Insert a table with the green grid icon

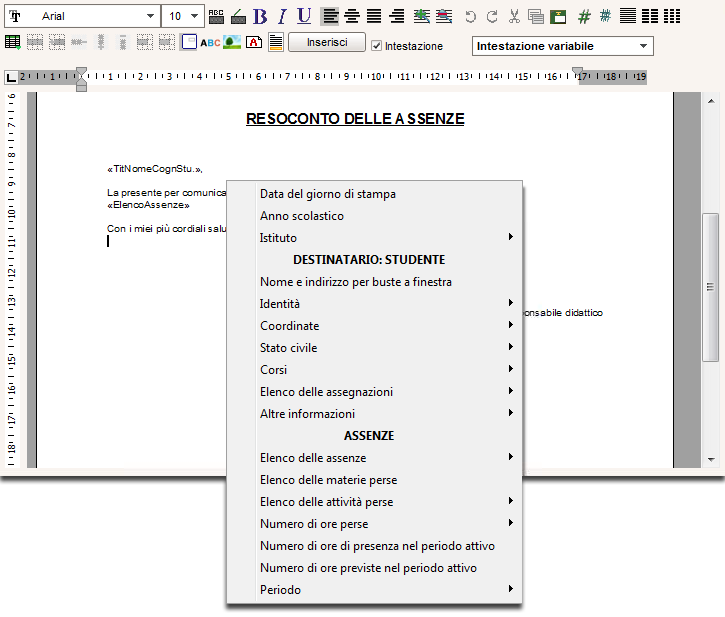(x=12, y=42)
